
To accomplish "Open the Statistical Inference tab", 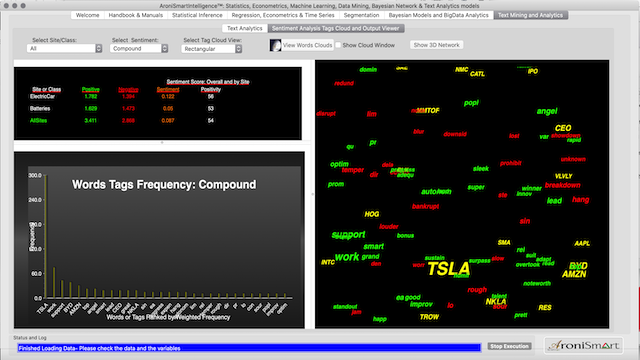I will [197, 15].
